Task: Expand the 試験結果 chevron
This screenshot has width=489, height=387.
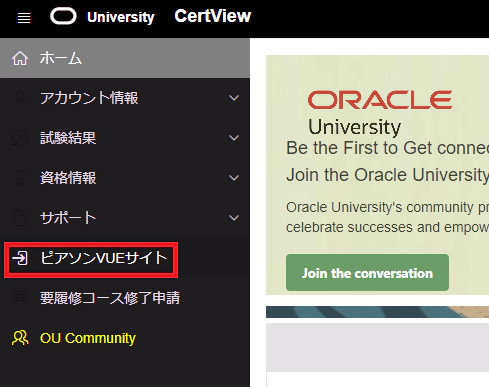Action: coord(234,138)
